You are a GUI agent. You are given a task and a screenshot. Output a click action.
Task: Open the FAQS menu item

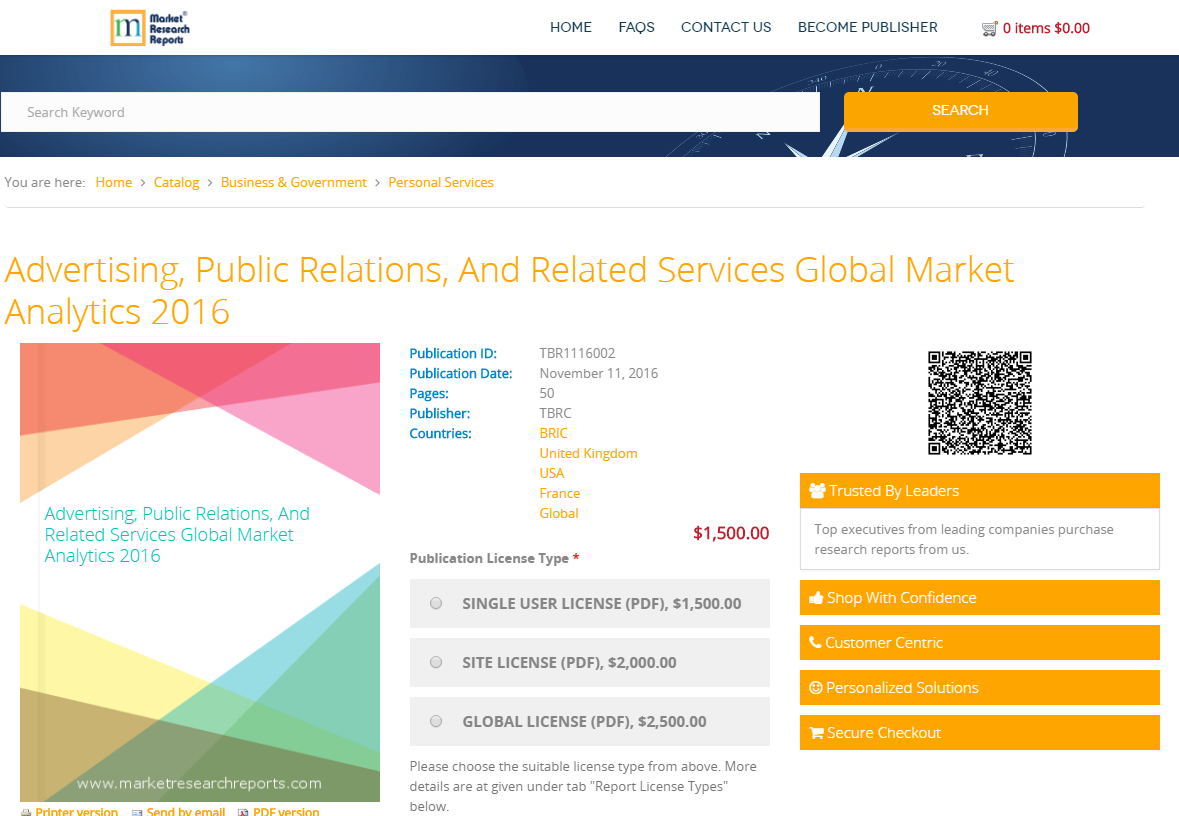pyautogui.click(x=636, y=27)
